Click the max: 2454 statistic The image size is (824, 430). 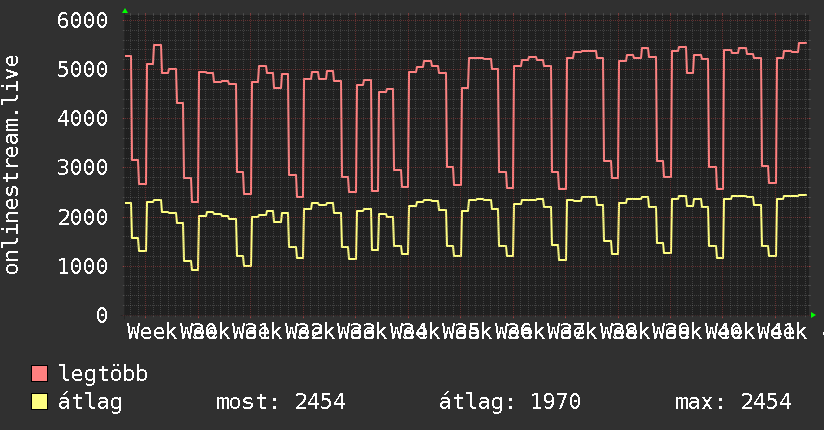click(x=733, y=402)
